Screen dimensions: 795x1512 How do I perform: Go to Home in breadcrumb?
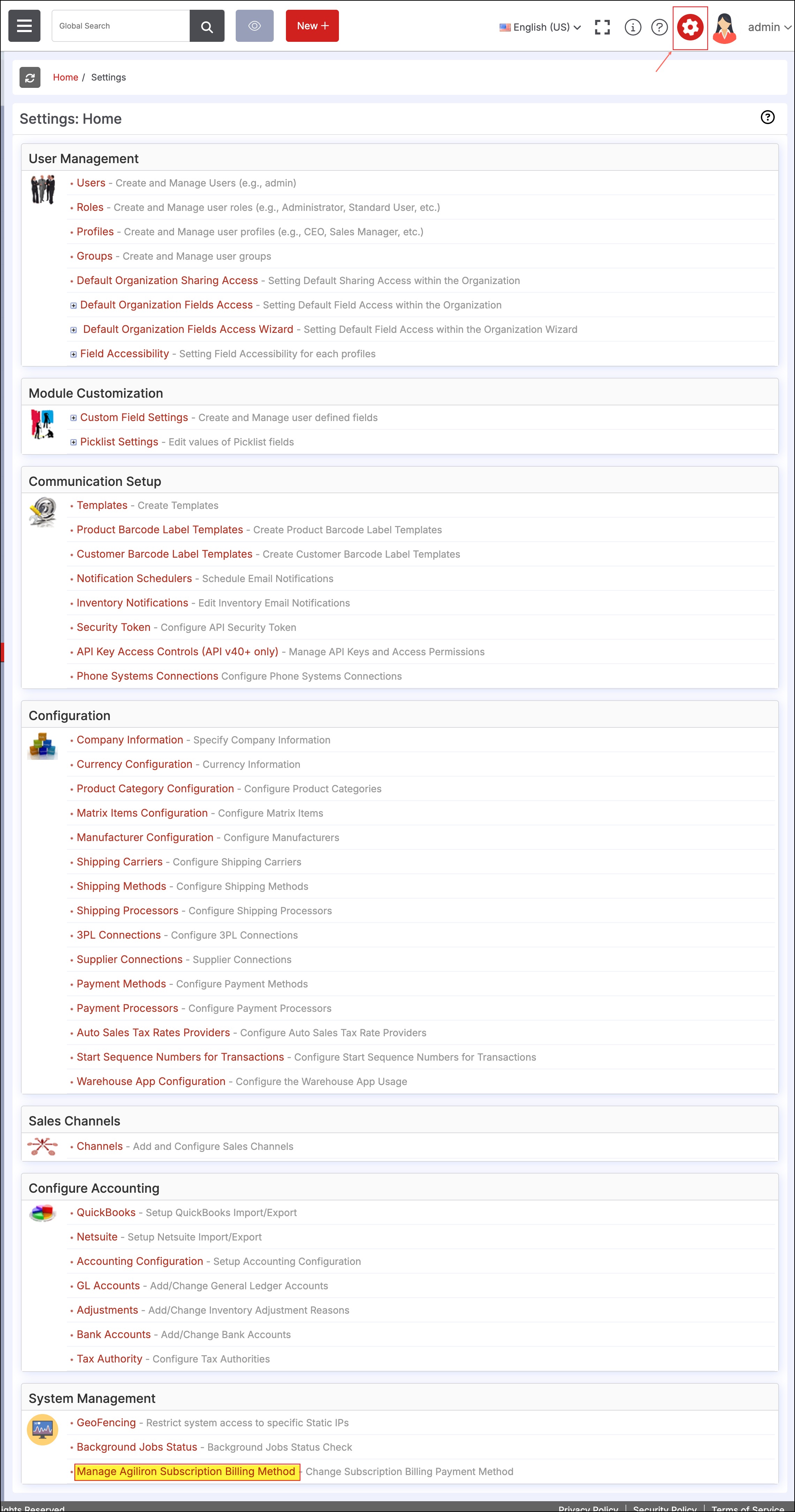click(65, 77)
